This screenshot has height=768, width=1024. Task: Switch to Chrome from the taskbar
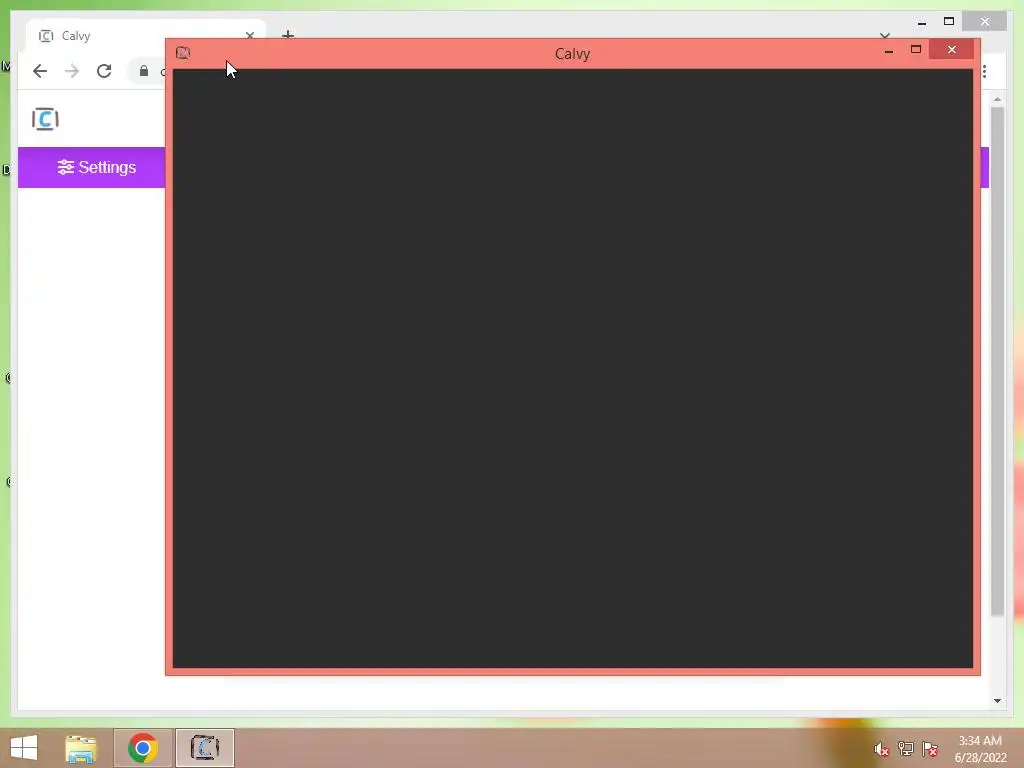click(143, 748)
